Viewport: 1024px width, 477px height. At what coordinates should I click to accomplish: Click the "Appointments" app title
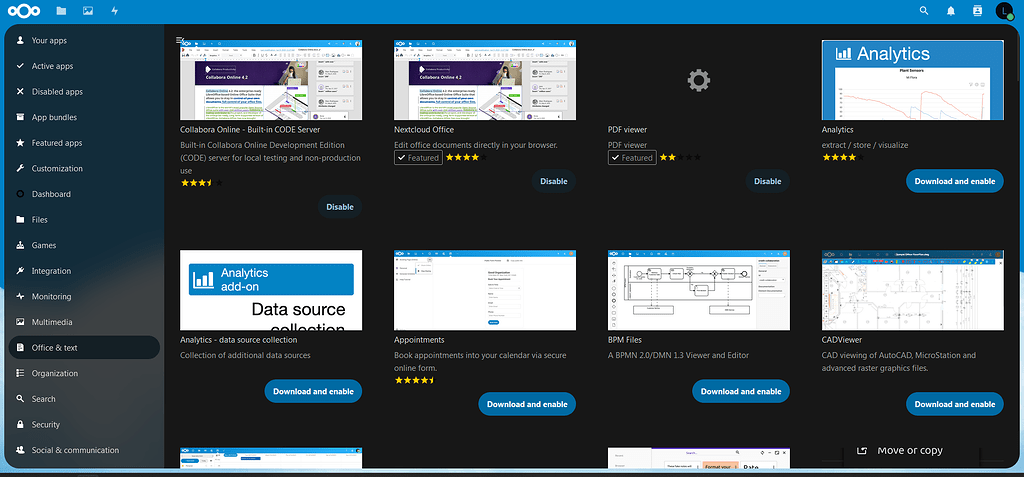(x=419, y=340)
